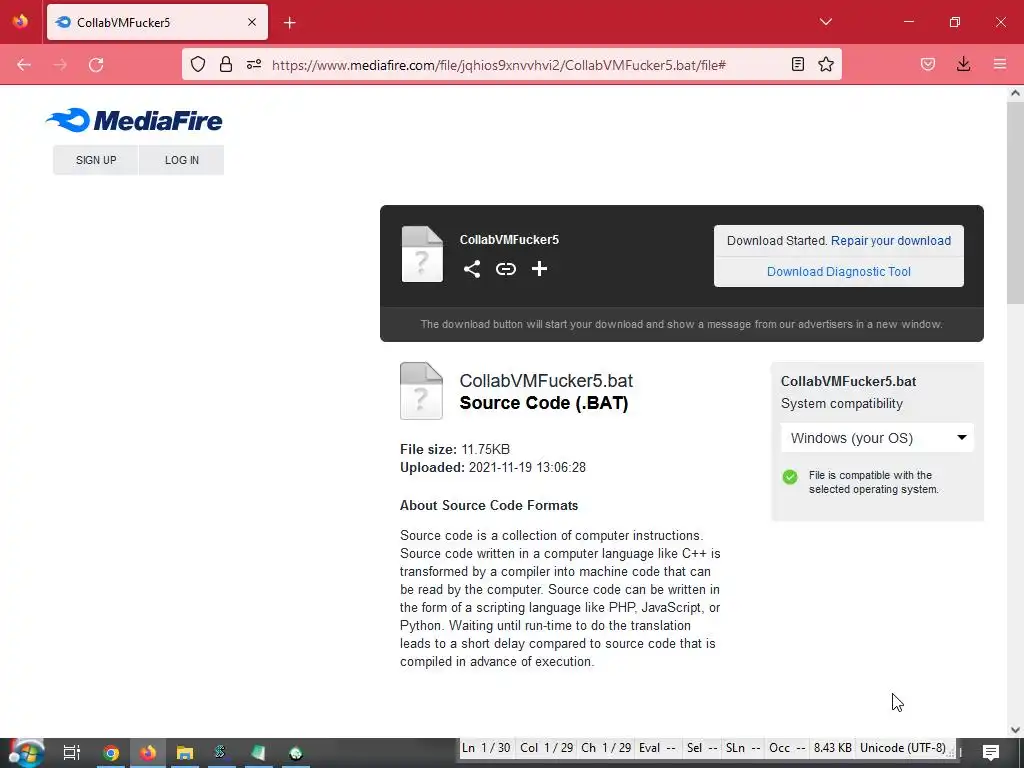Screen dimensions: 1024x768
Task: Click the SIGN UP button
Action: [x=96, y=160]
